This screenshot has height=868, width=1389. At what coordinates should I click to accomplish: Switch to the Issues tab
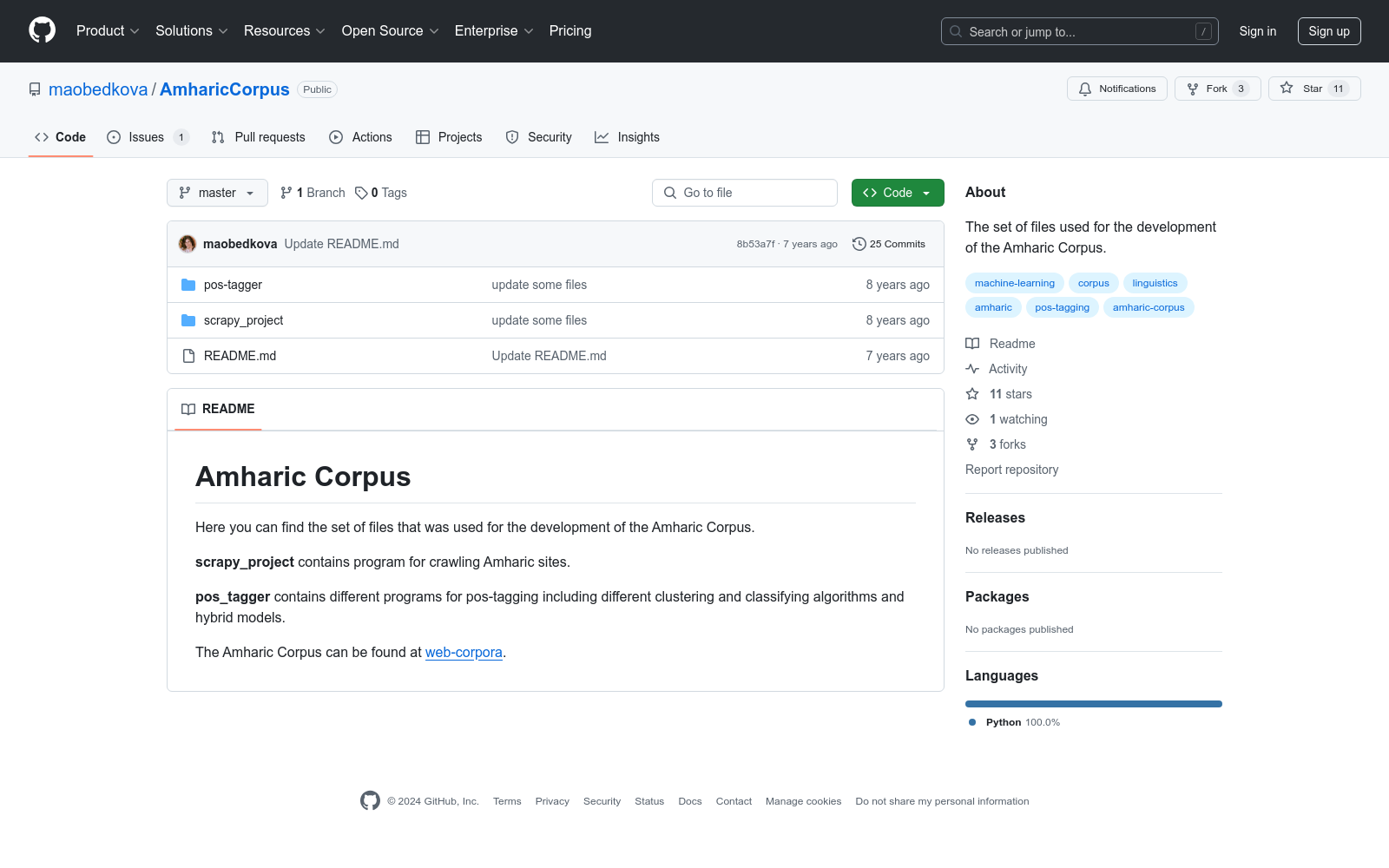(x=148, y=137)
